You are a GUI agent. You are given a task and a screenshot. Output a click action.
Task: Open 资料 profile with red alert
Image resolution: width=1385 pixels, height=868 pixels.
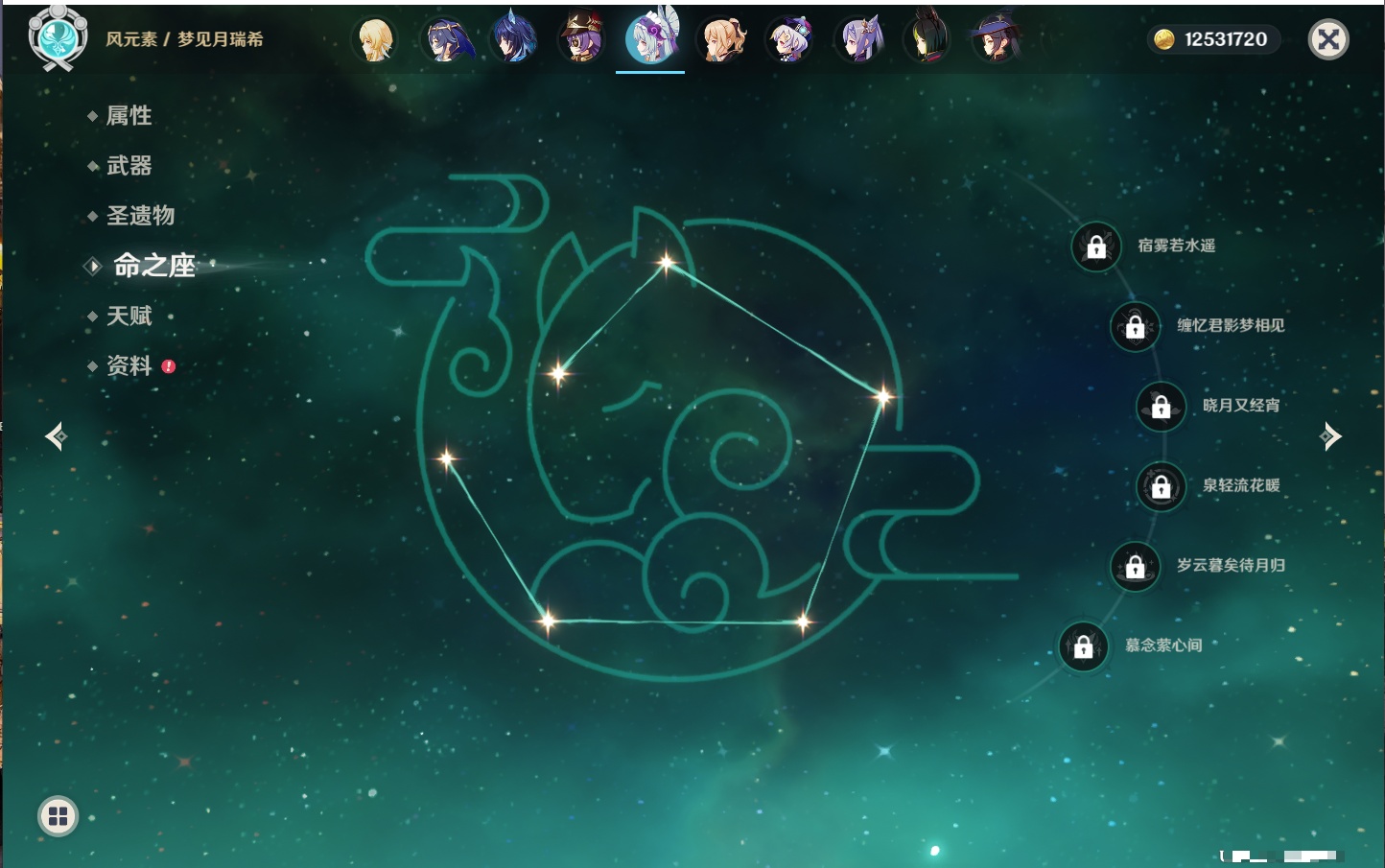(129, 365)
